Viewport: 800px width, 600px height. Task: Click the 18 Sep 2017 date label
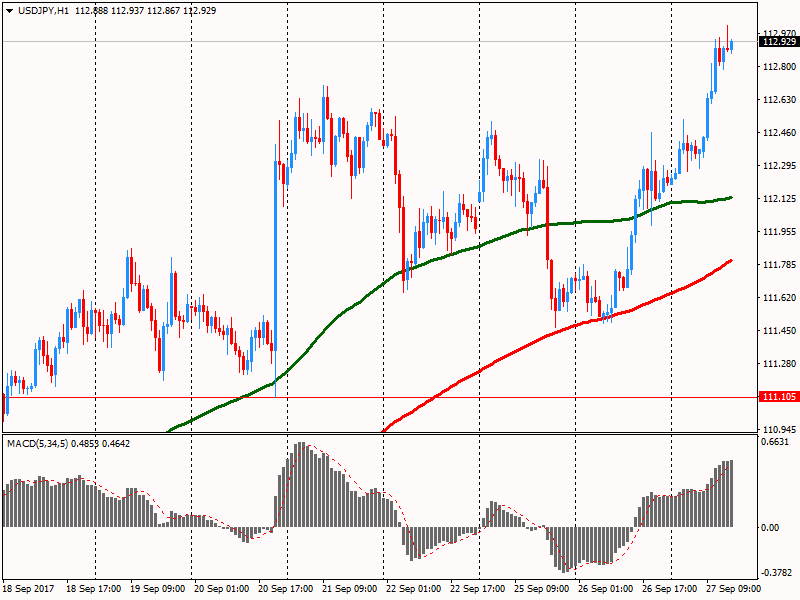(x=29, y=589)
